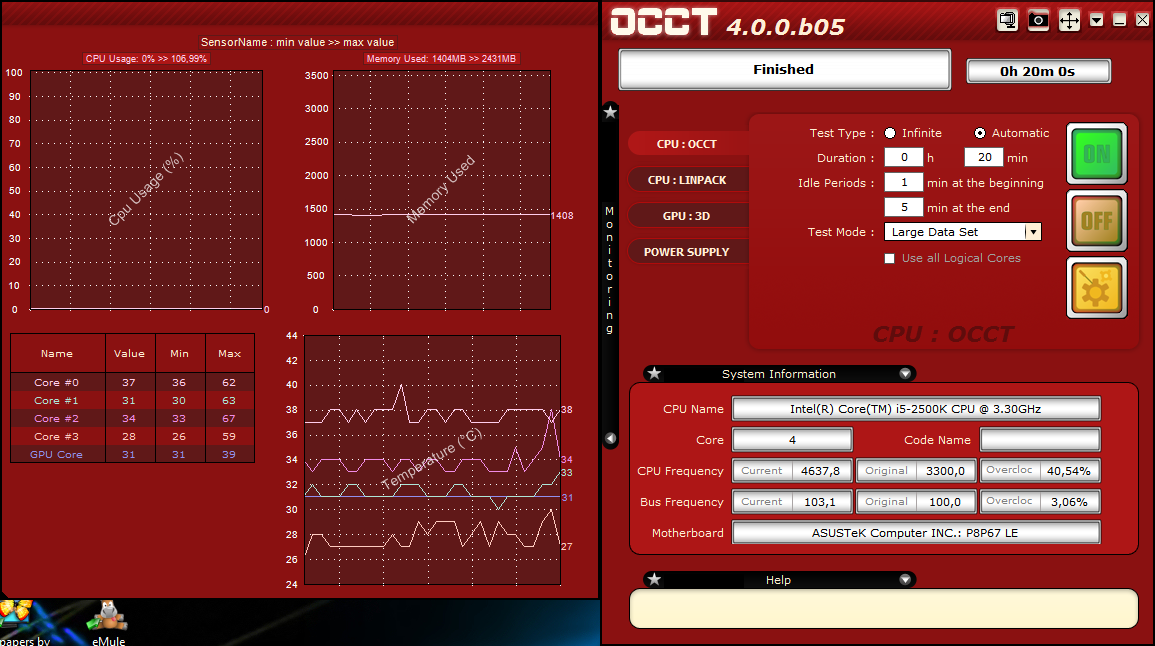
Task: Take a screenshot with the camera icon
Action: pos(1038,20)
